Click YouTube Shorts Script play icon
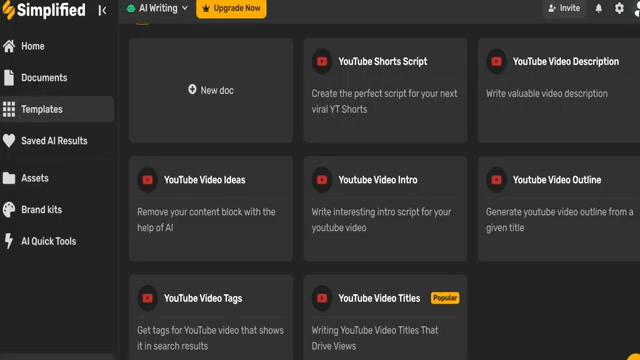 322,62
